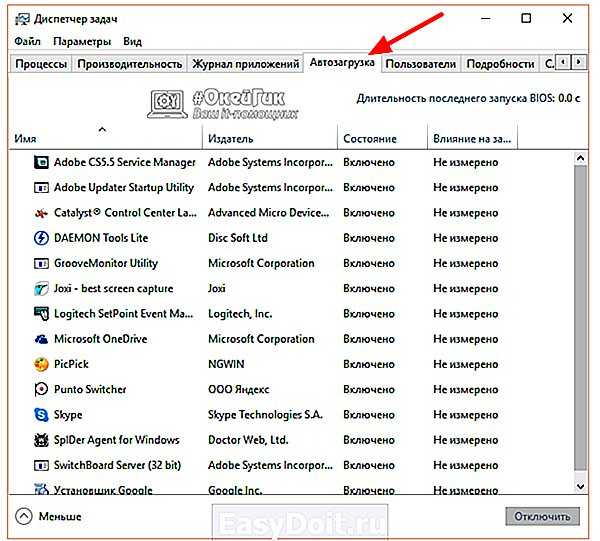Image resolution: width=600 pixels, height=541 pixels.
Task: Click the Skype icon
Action: pos(41,415)
